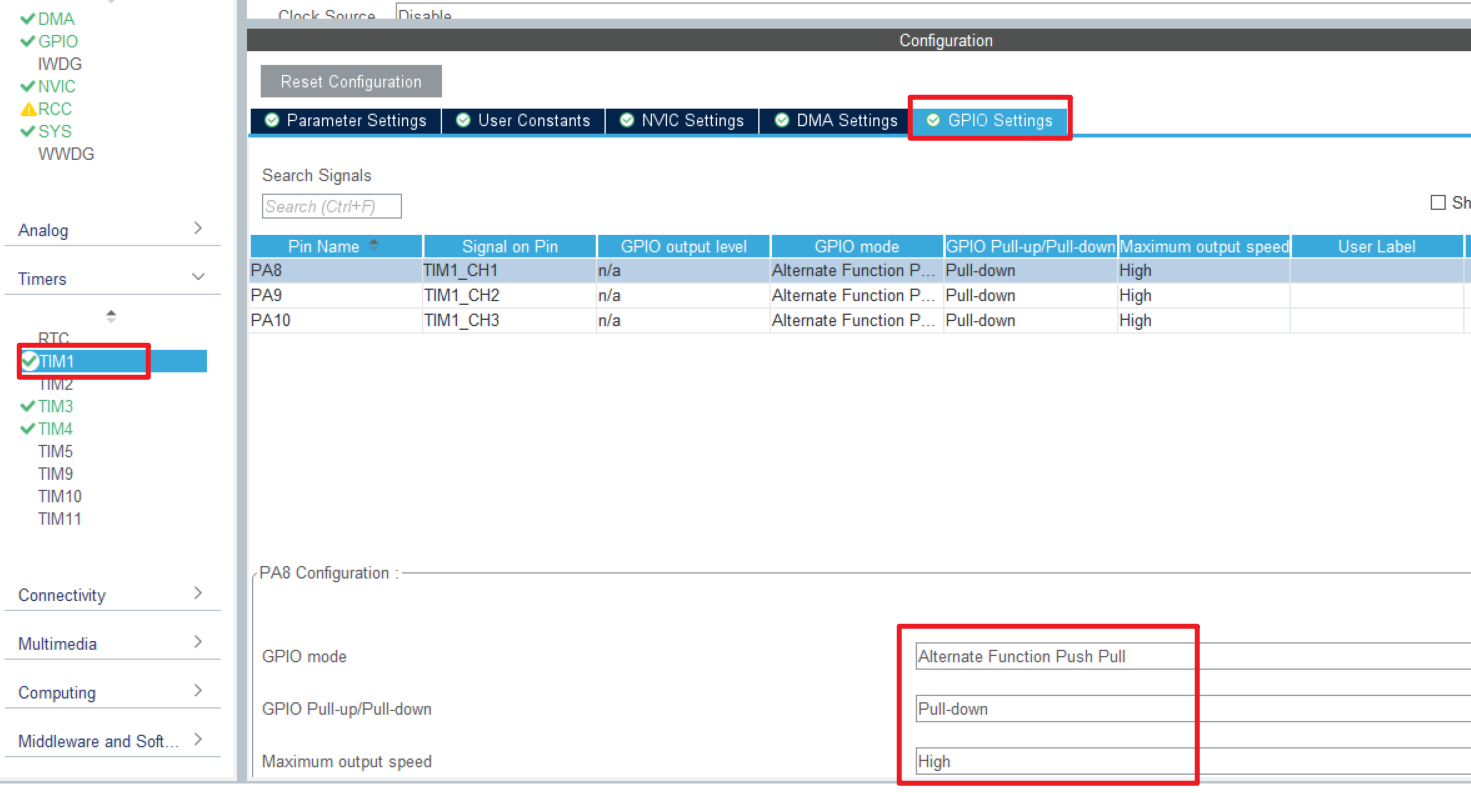Select the TIM3 timer

pyautogui.click(x=55, y=406)
